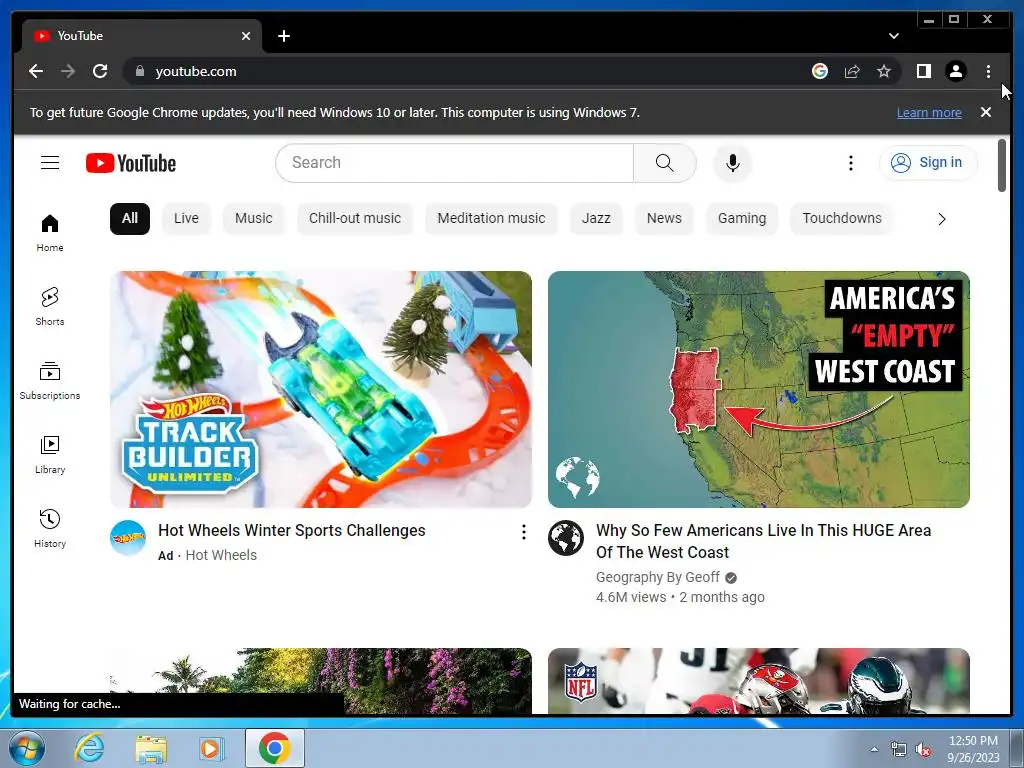Open History in the sidebar
This screenshot has width=1024, height=768.
(x=50, y=528)
